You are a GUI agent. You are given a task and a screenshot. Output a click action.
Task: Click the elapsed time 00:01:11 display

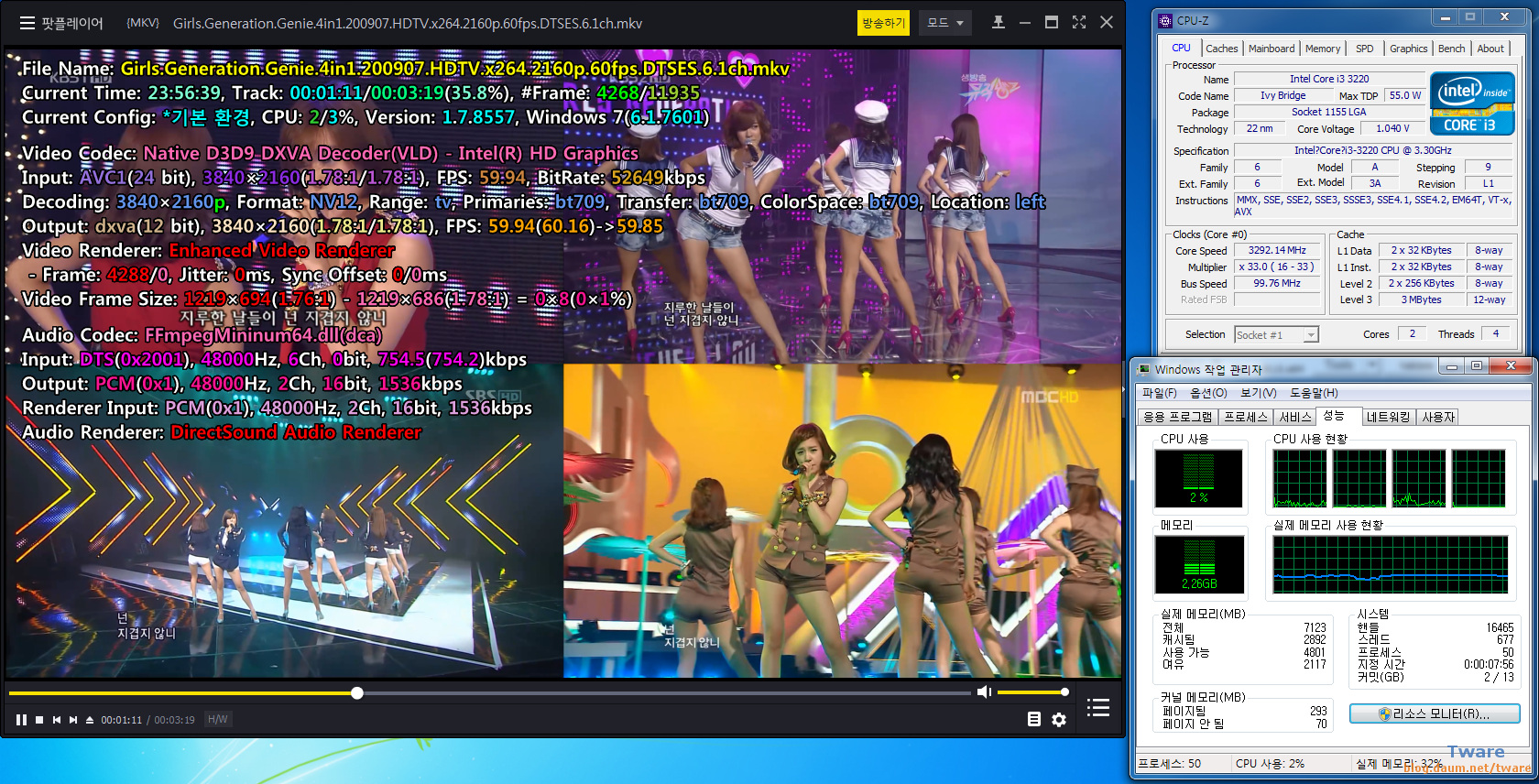click(x=122, y=720)
